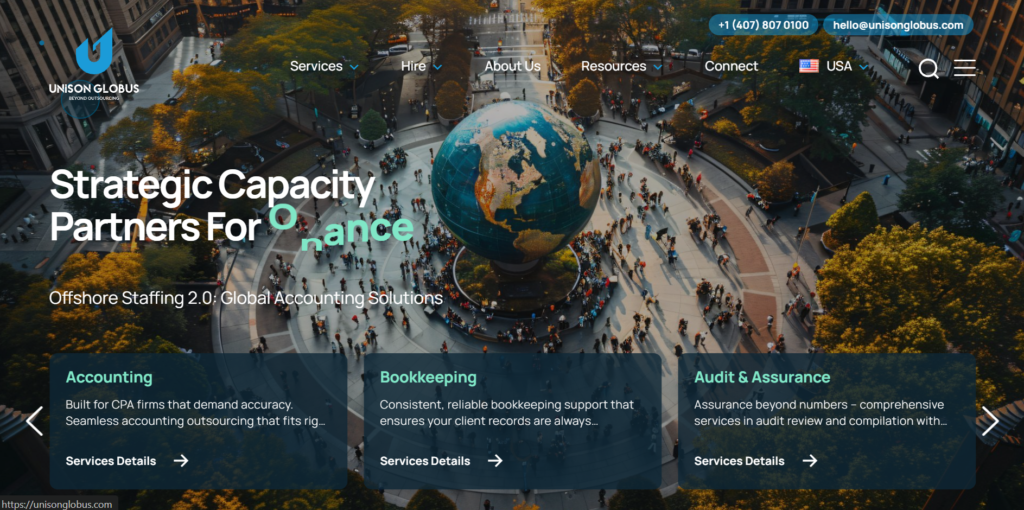Click the USA flag icon
The image size is (1024, 510).
[808, 66]
